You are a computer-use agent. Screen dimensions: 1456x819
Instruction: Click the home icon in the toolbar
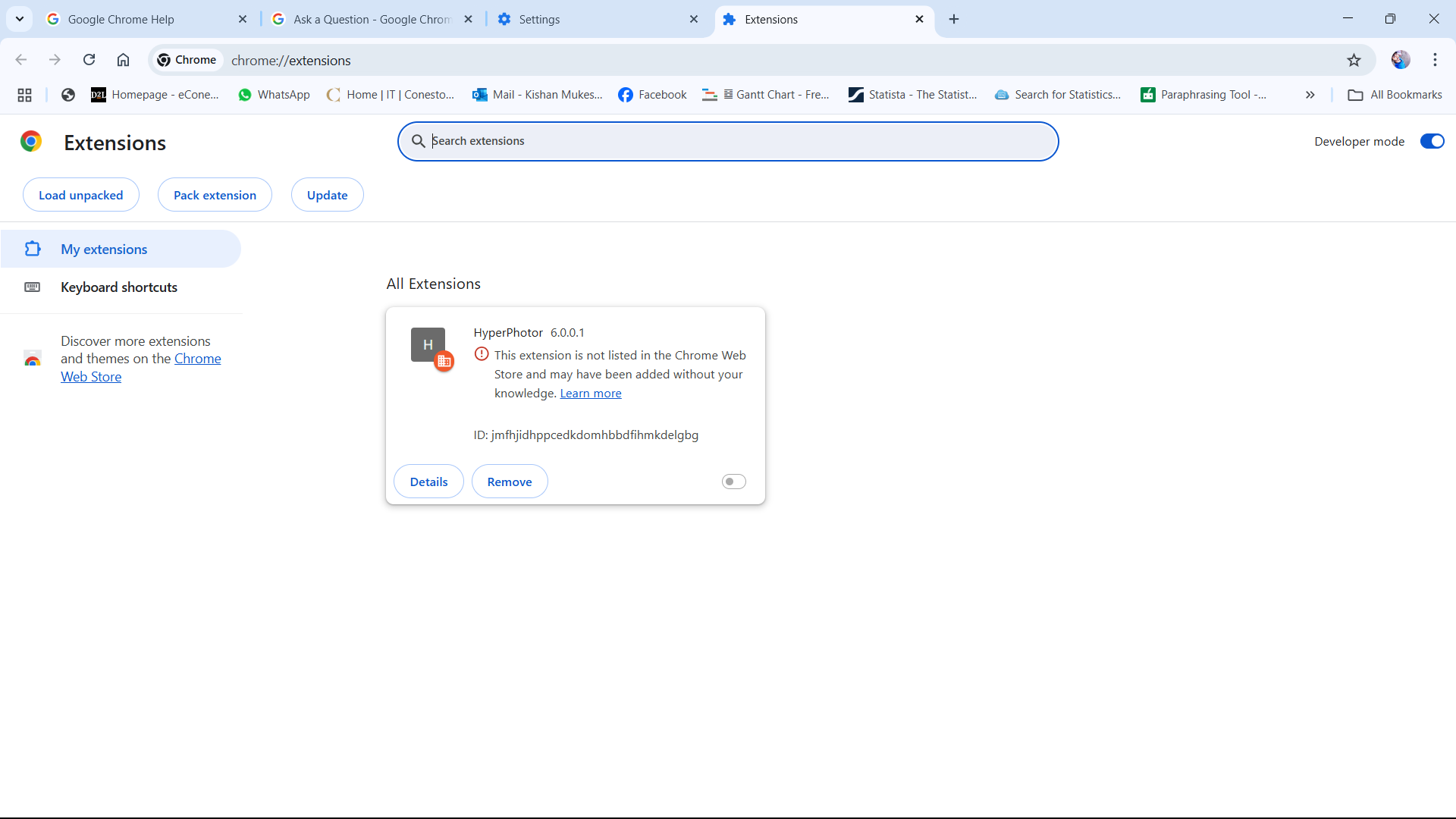pos(123,60)
